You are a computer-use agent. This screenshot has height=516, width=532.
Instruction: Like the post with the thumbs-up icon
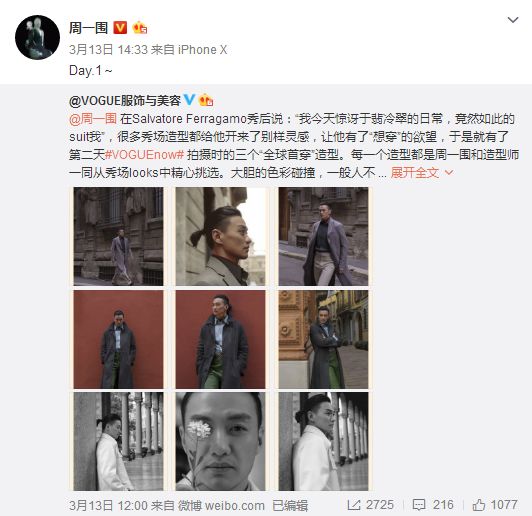click(479, 505)
